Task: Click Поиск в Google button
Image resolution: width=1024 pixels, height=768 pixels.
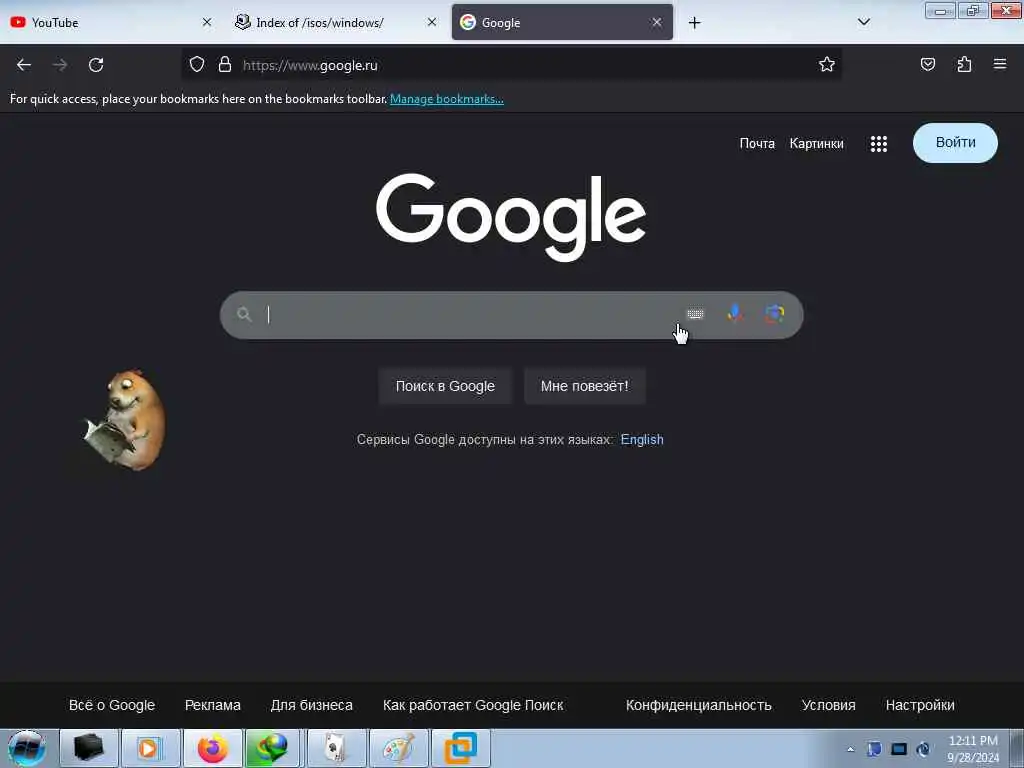Action: tap(445, 386)
